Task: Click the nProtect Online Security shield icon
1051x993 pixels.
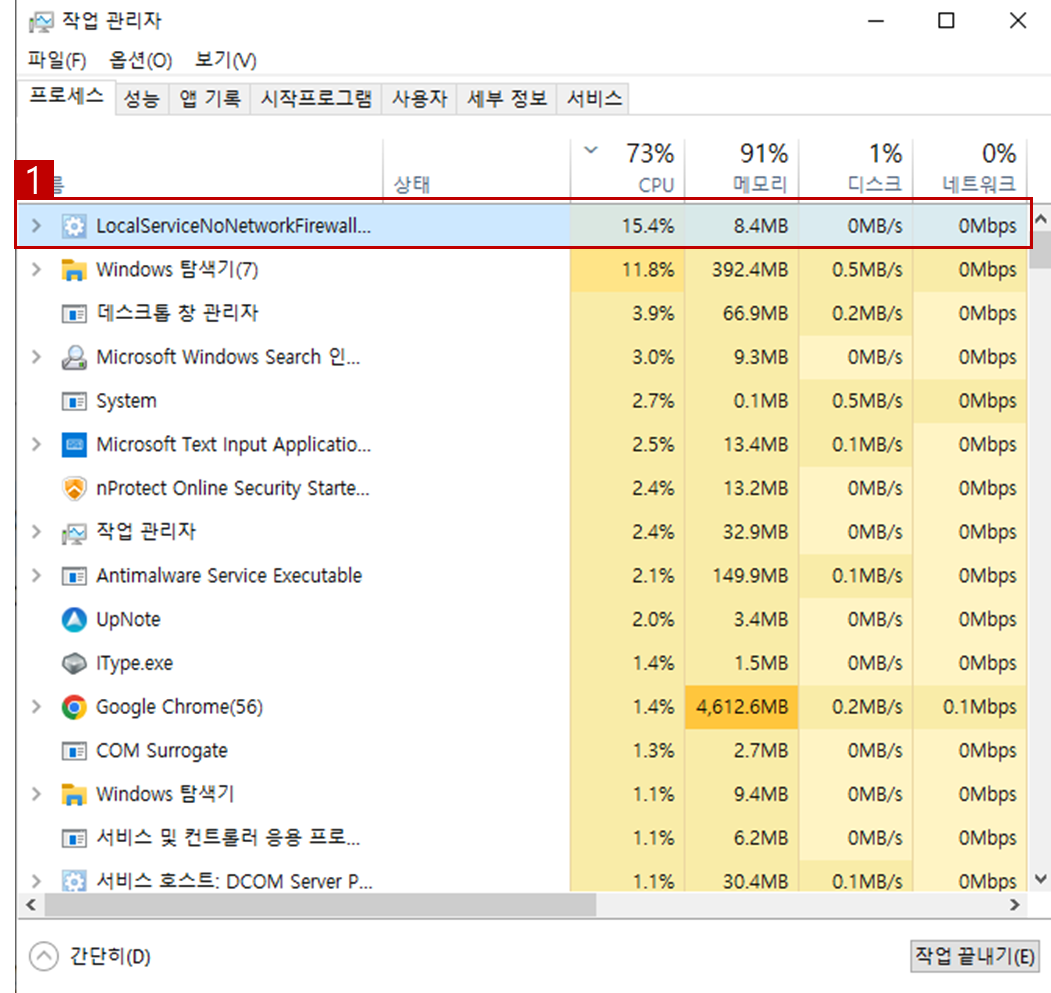Action: click(x=74, y=488)
